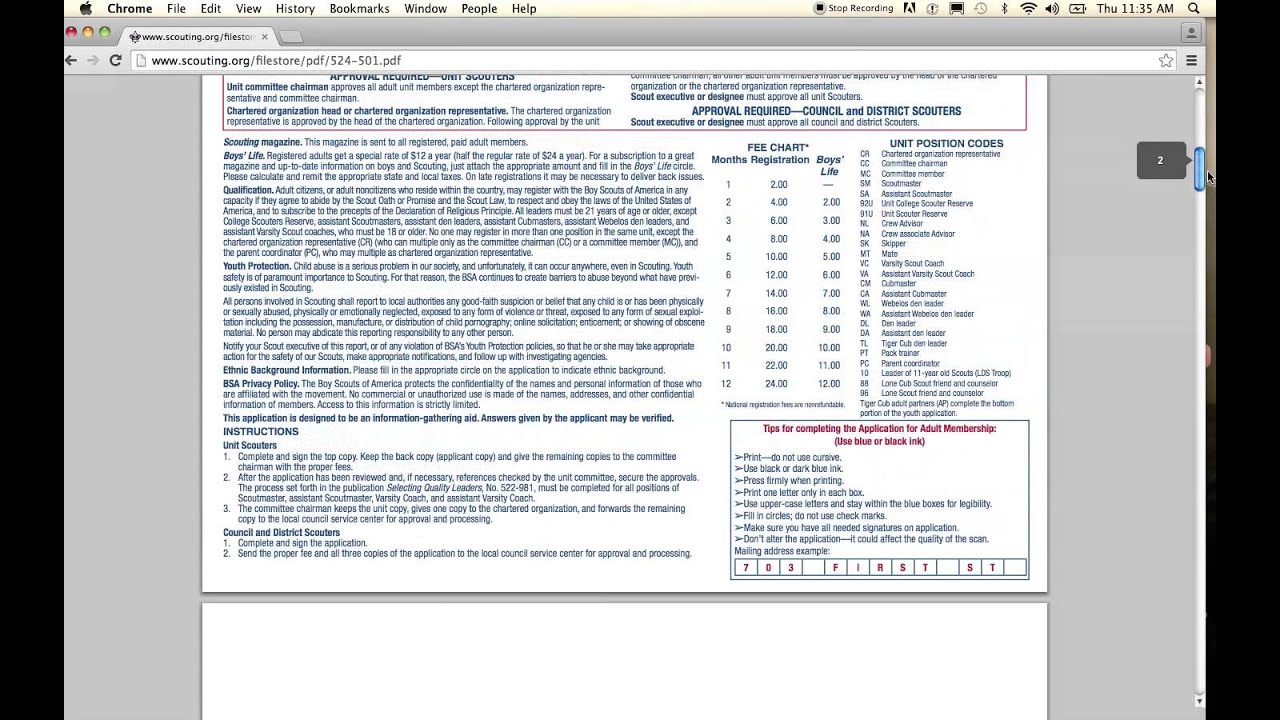Click the Ethnic Background Information heading

pyautogui.click(x=287, y=370)
